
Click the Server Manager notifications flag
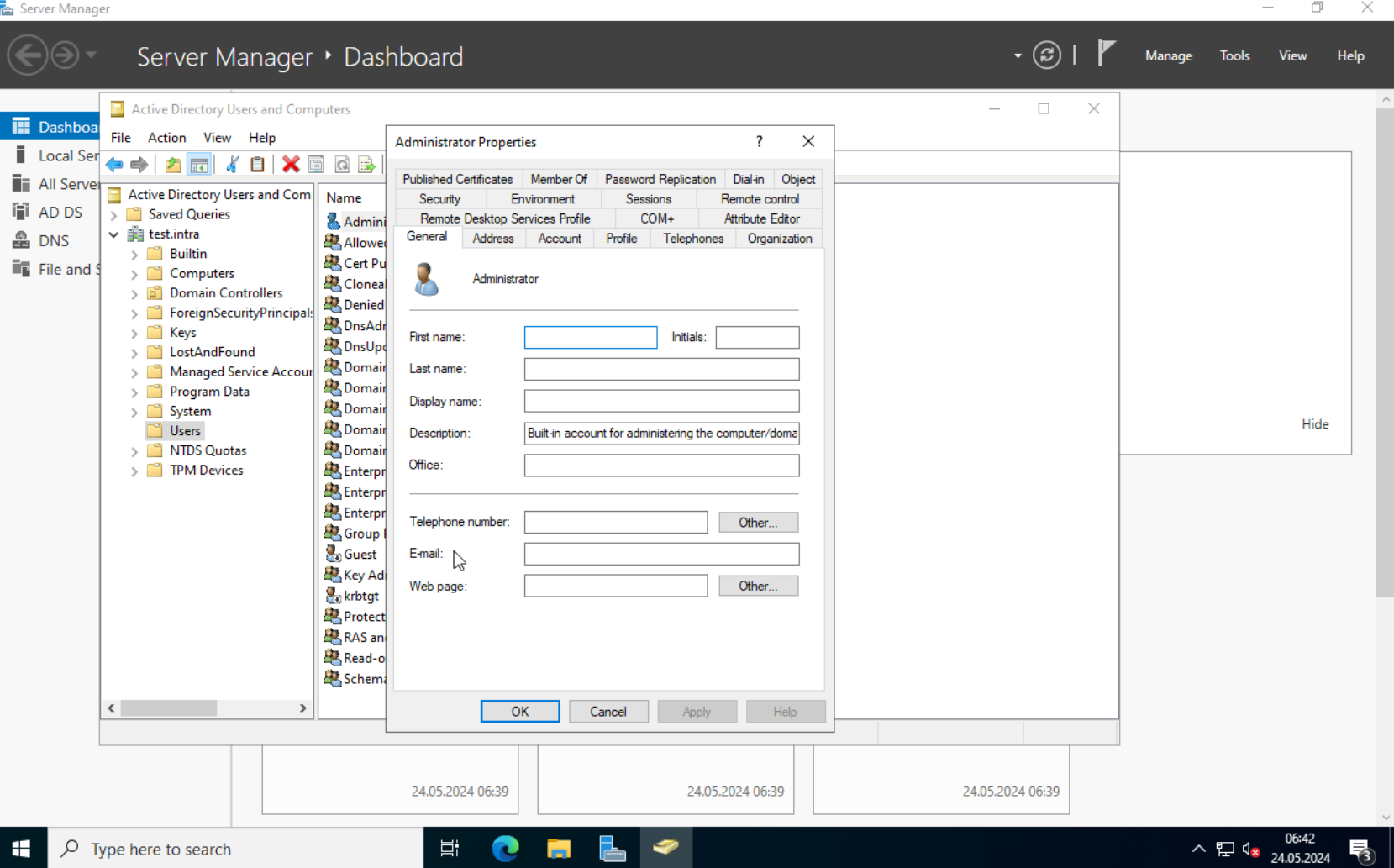[x=1107, y=54]
